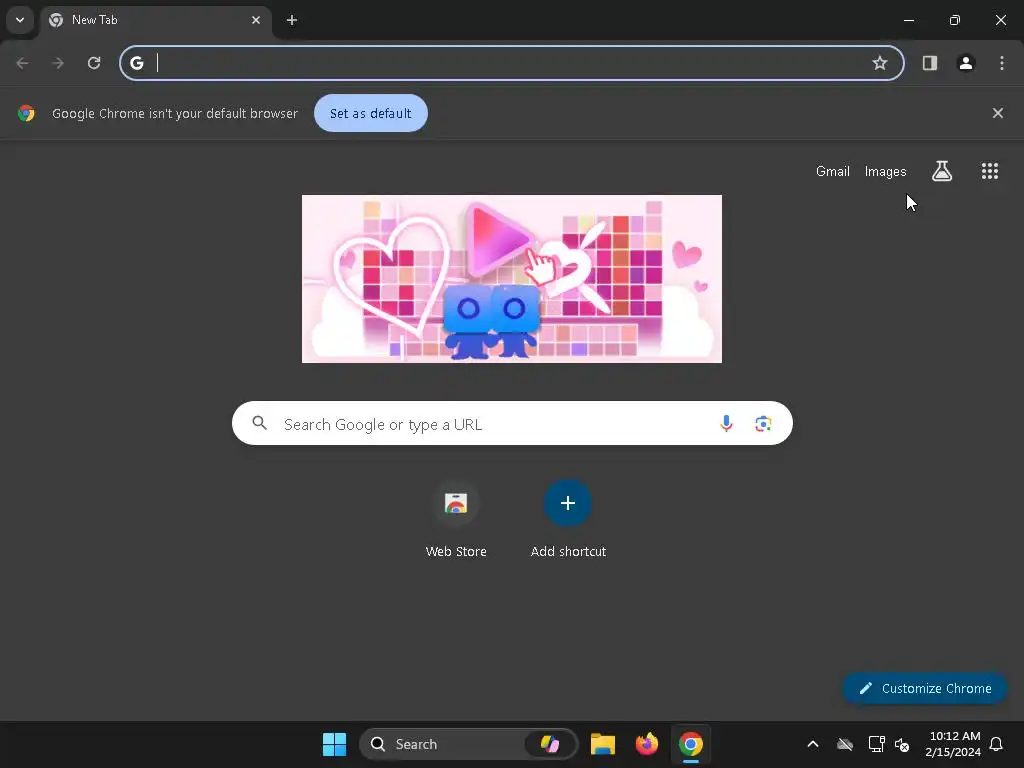This screenshot has width=1024, height=768.
Task: Dismiss the default browser infobar
Action: (x=997, y=113)
